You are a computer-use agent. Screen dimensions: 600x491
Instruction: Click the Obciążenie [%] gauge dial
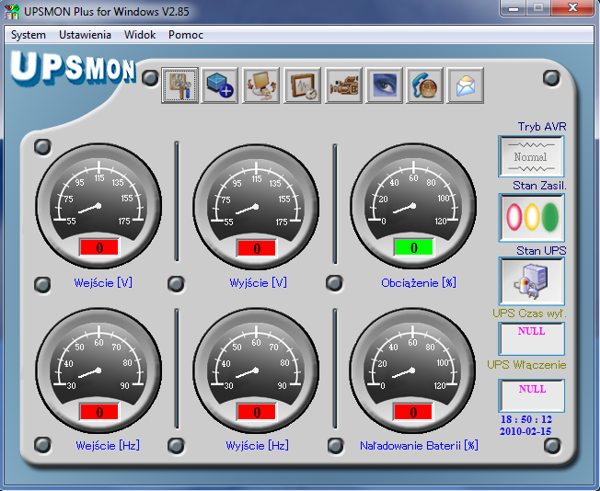(413, 206)
